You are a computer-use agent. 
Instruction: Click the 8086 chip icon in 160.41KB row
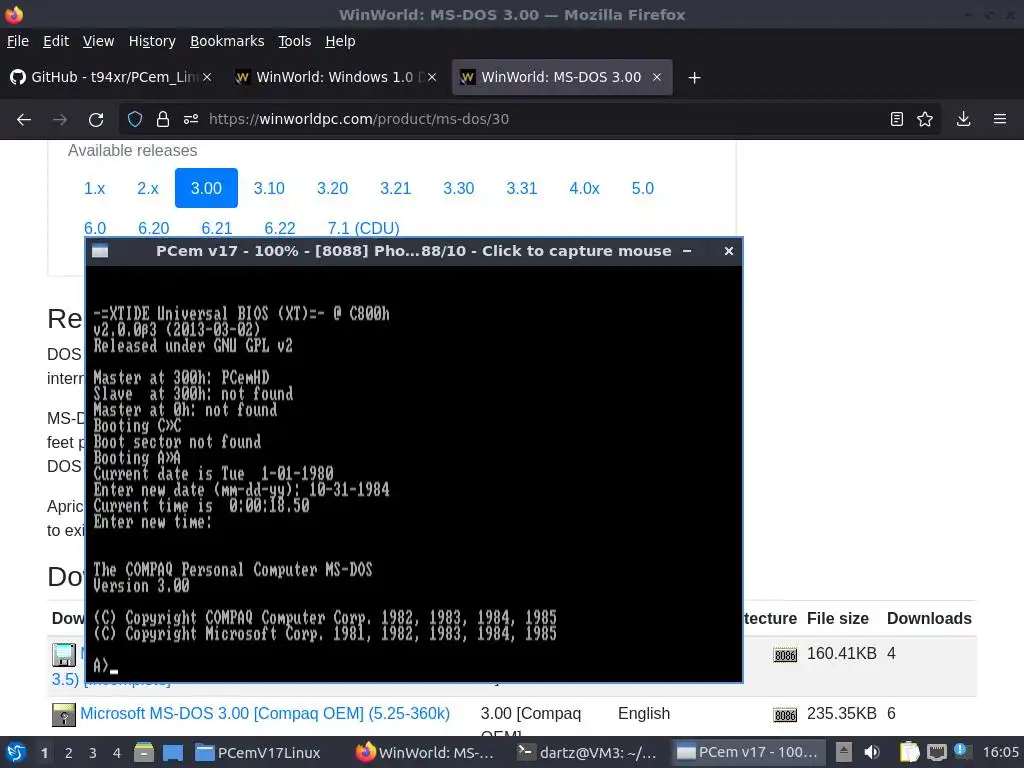pos(785,655)
